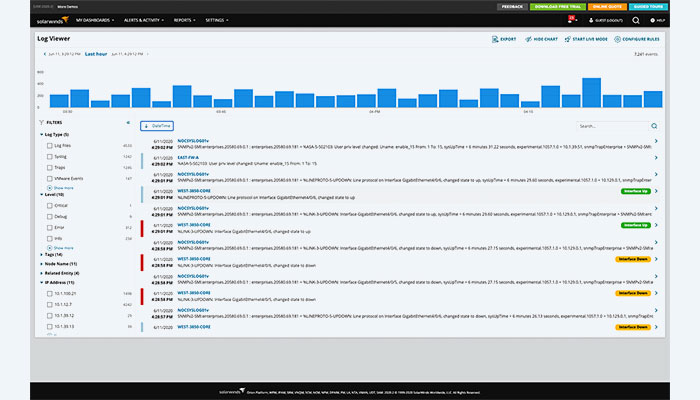Click the top green Interface Up tag
This screenshot has width=700, height=400.
coord(636,191)
